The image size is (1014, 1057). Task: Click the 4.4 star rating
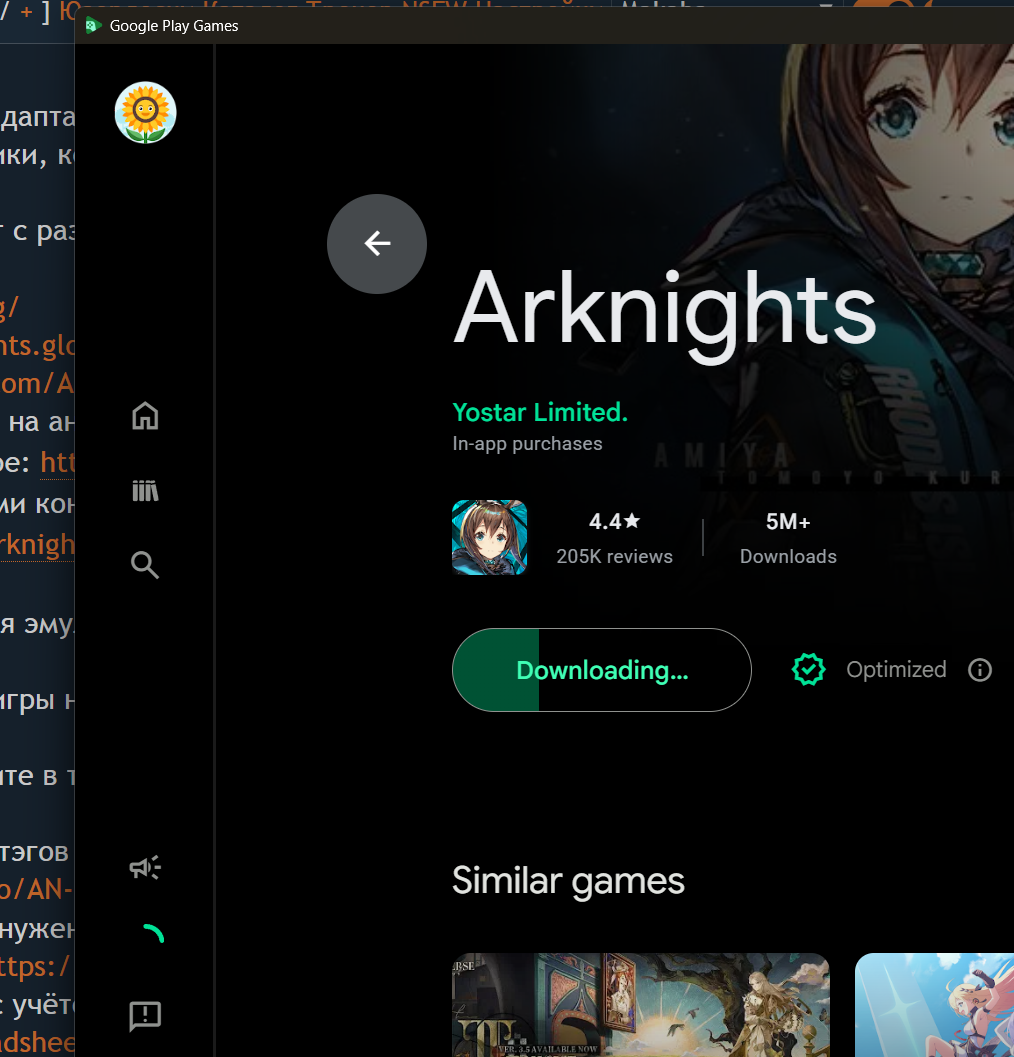pos(614,521)
